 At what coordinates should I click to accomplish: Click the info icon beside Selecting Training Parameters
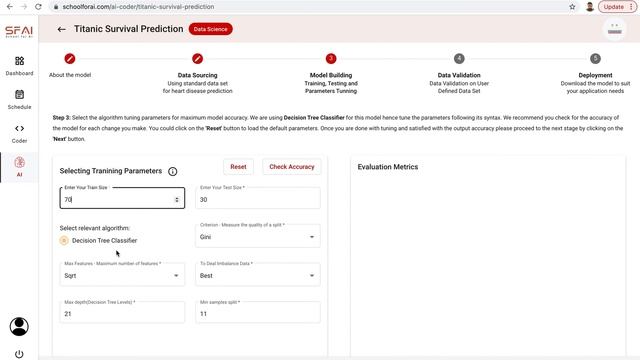tap(173, 171)
